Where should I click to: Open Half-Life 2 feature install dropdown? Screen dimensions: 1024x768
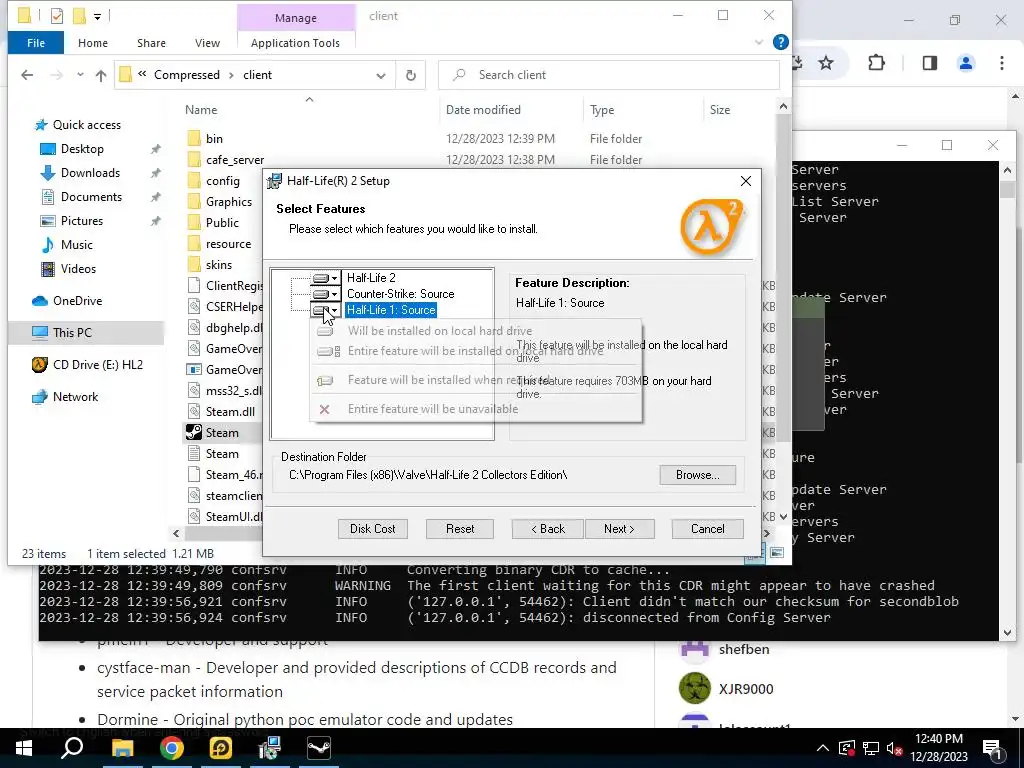(325, 278)
